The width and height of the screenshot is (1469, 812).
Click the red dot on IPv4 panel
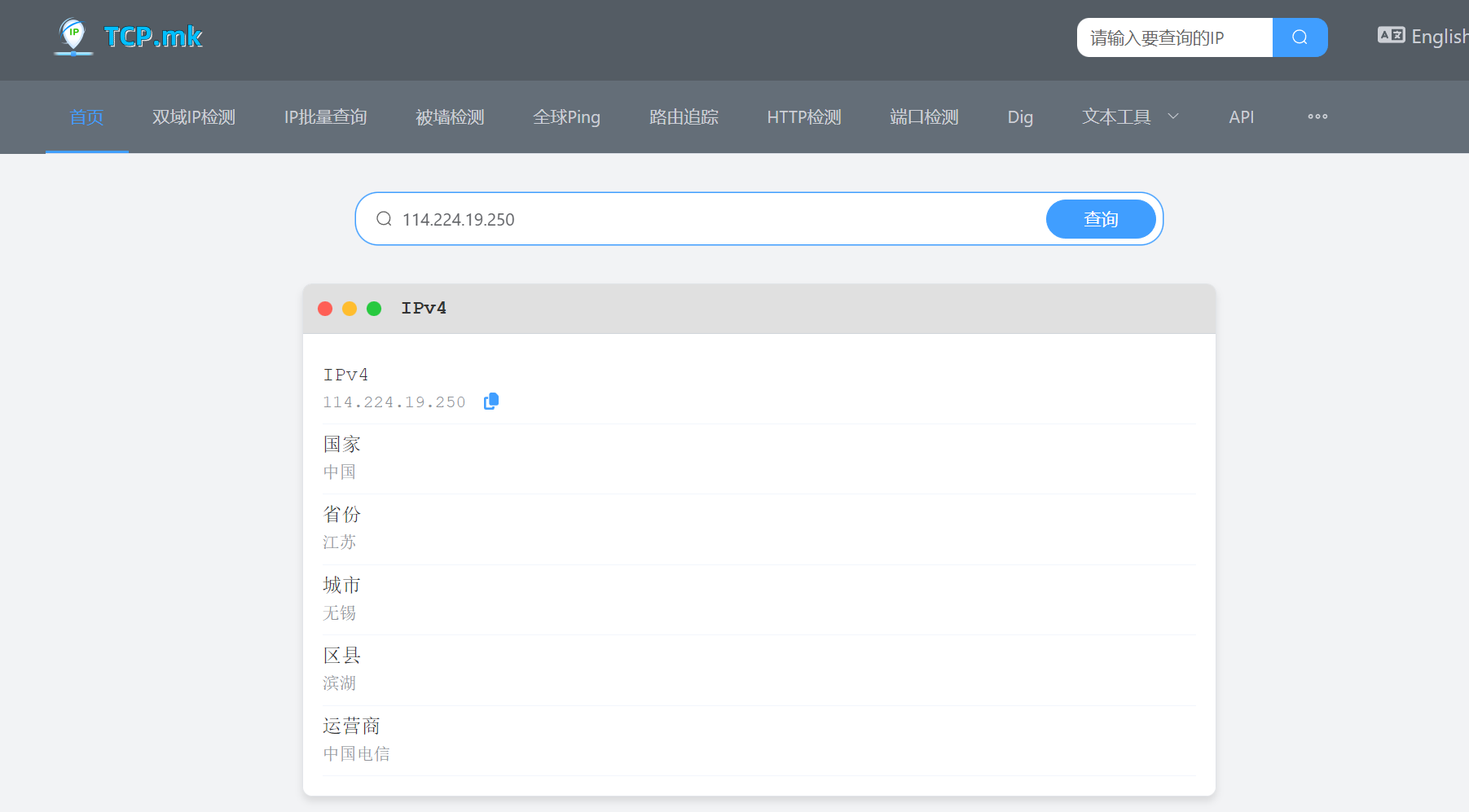tap(325, 309)
